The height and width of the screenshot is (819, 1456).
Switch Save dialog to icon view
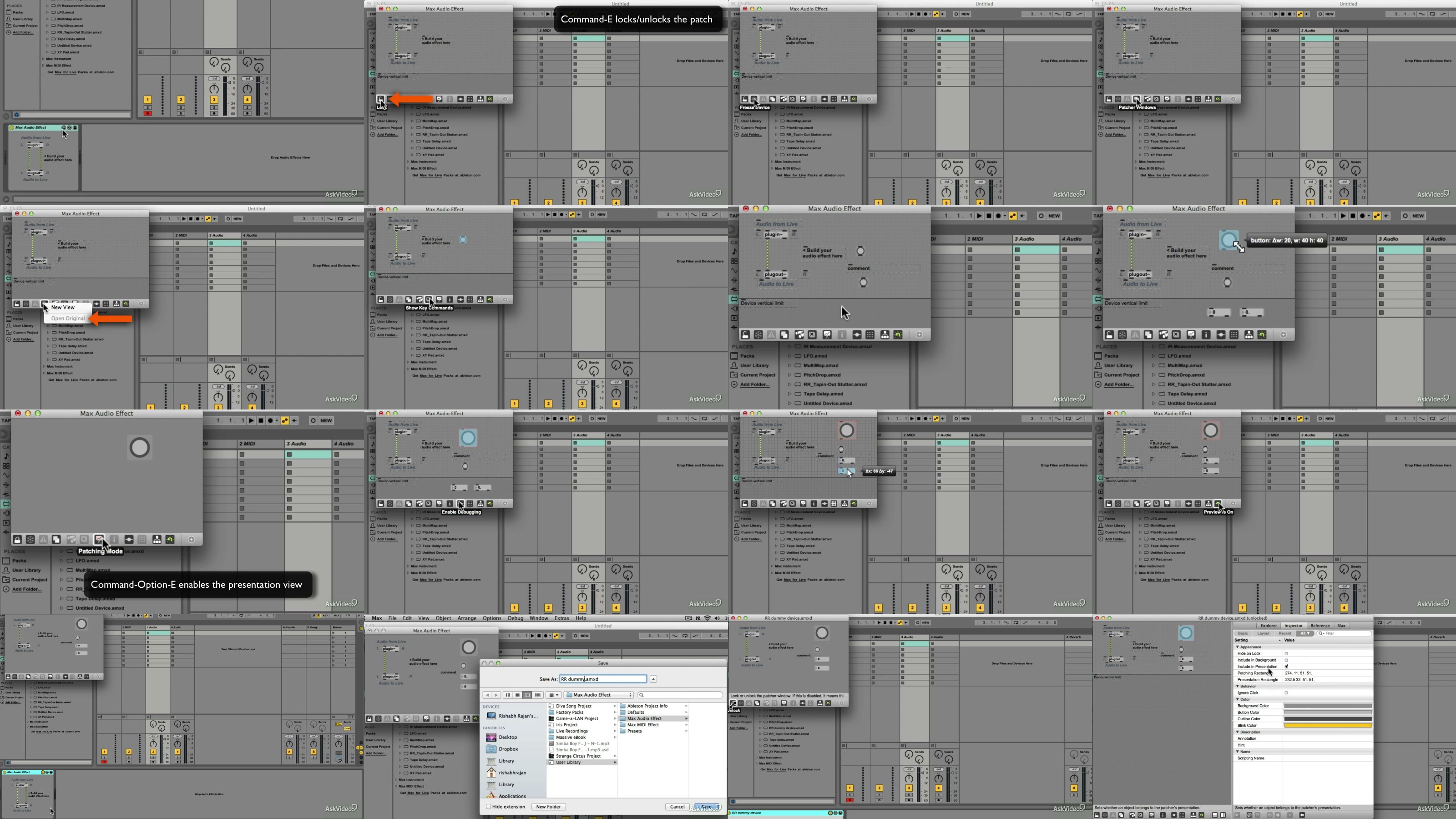(x=508, y=695)
